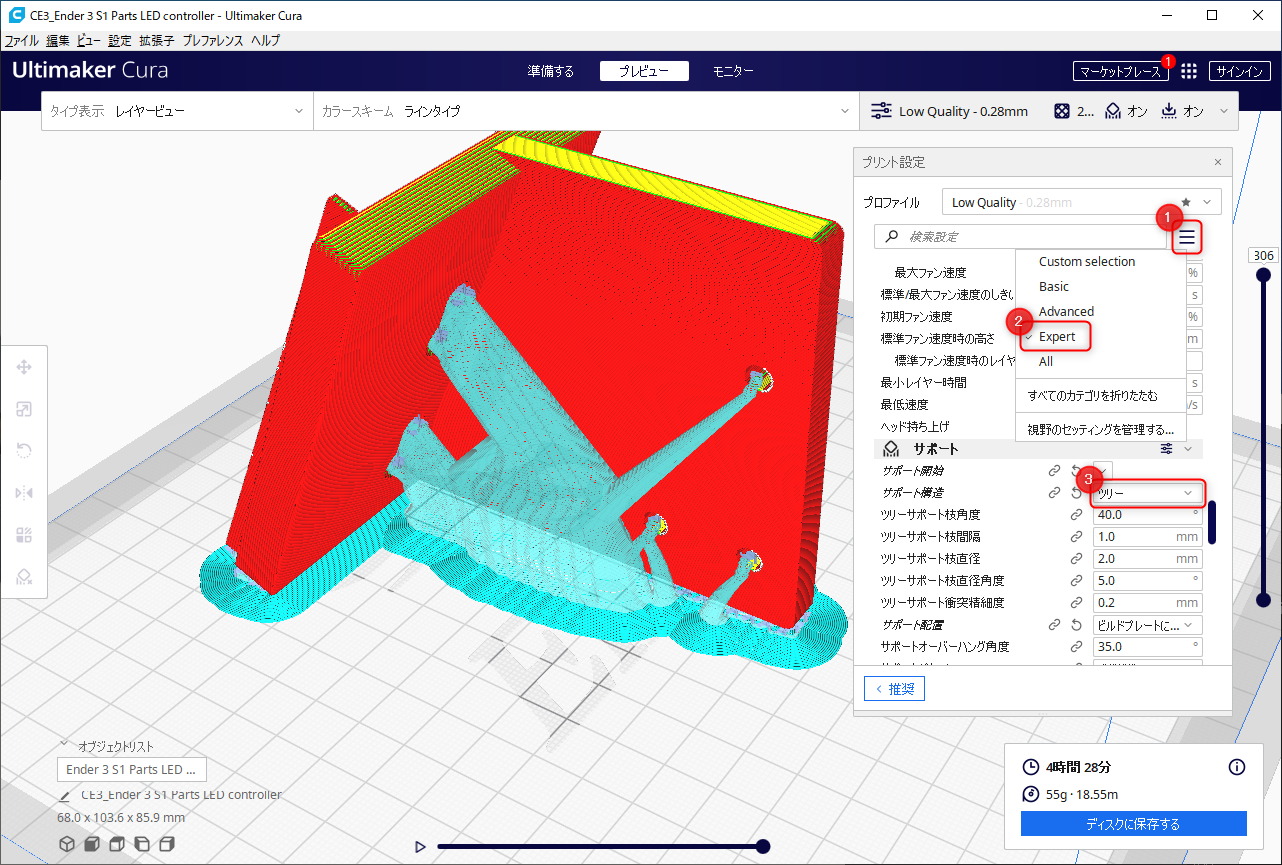The height and width of the screenshot is (865, 1282).
Task: Click the simulation path slider handle
Action: 763,846
